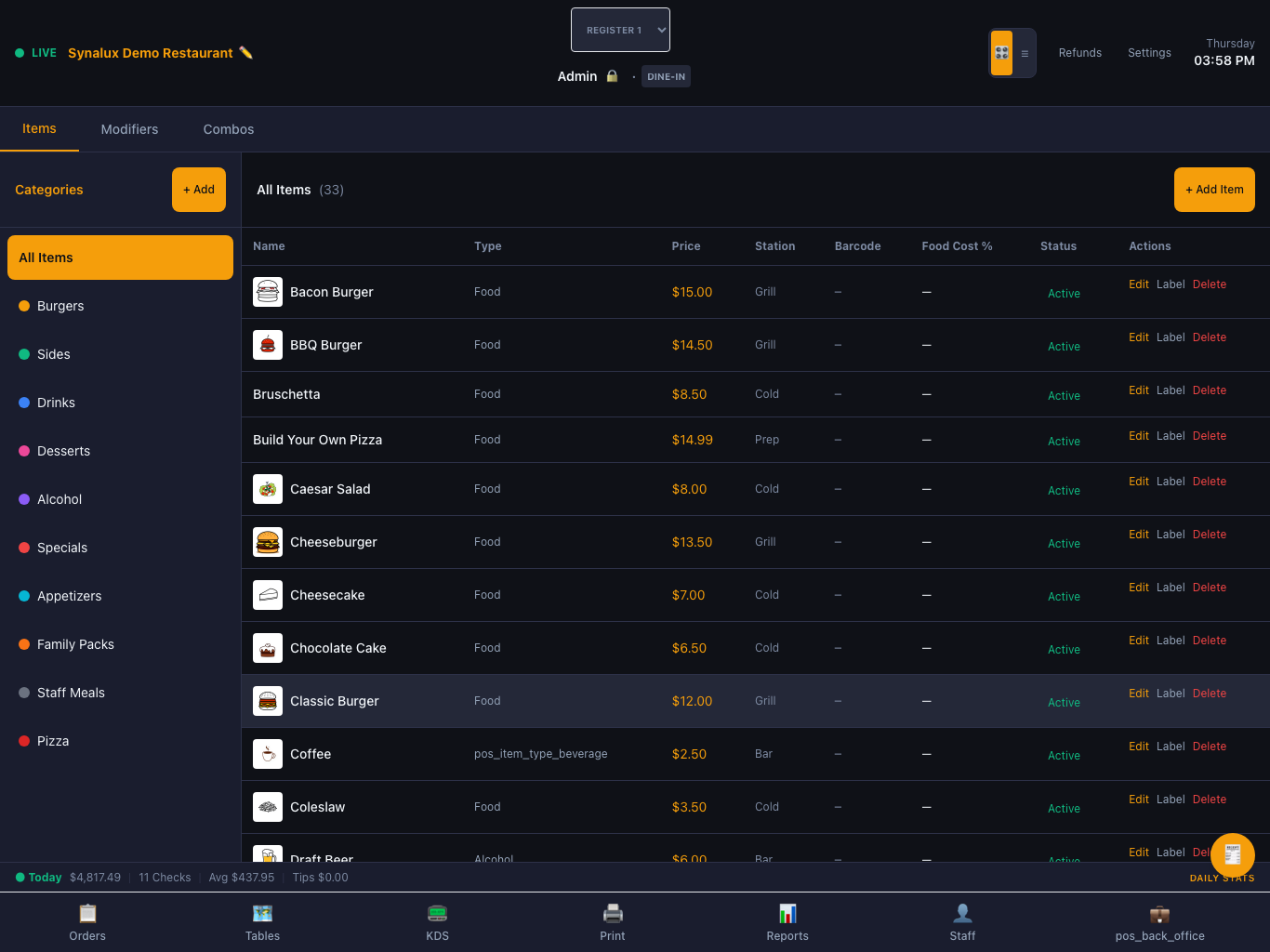Select the Alcohol category
This screenshot has height=952, width=1270.
[x=120, y=499]
